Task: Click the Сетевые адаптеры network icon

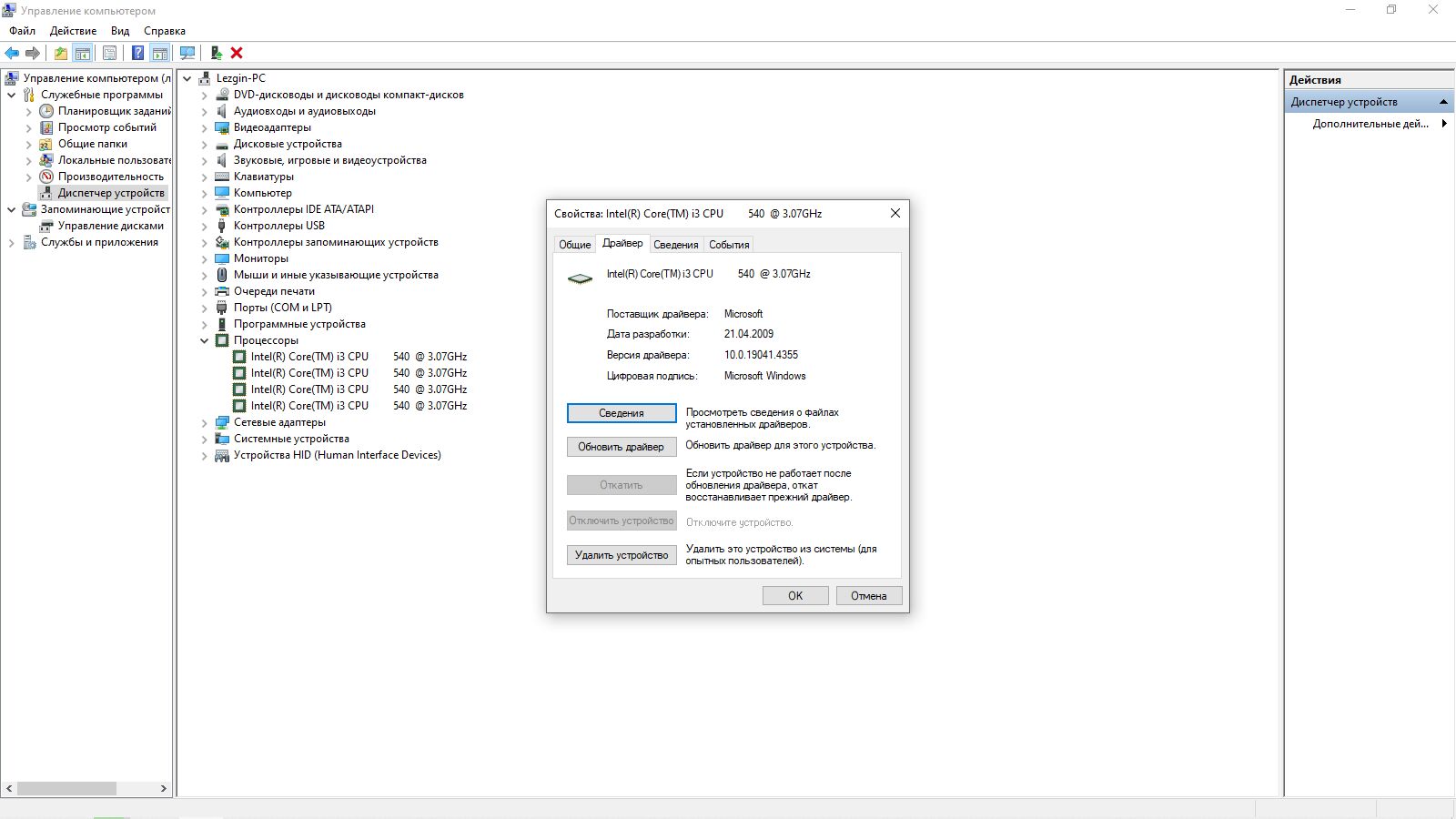Action: coord(222,422)
